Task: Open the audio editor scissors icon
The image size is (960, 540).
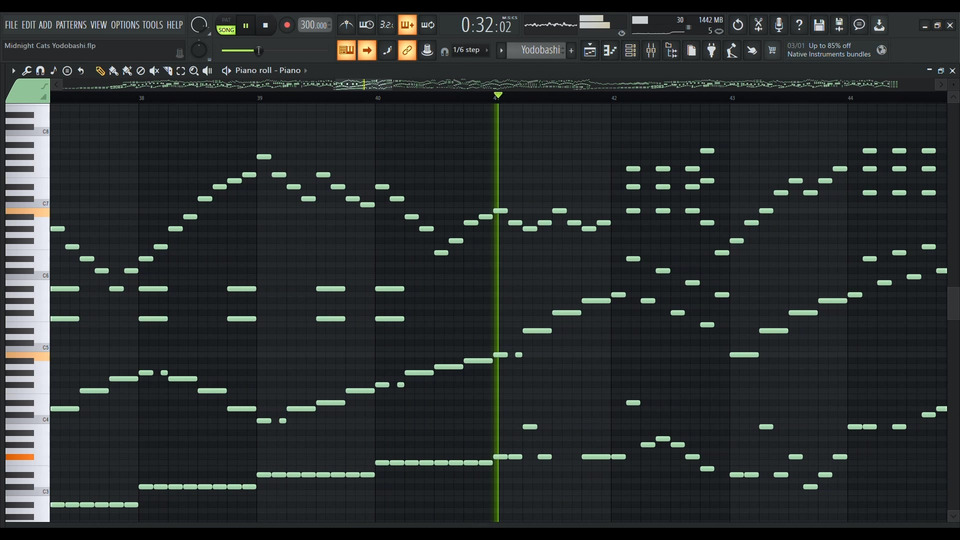Action: 758,25
